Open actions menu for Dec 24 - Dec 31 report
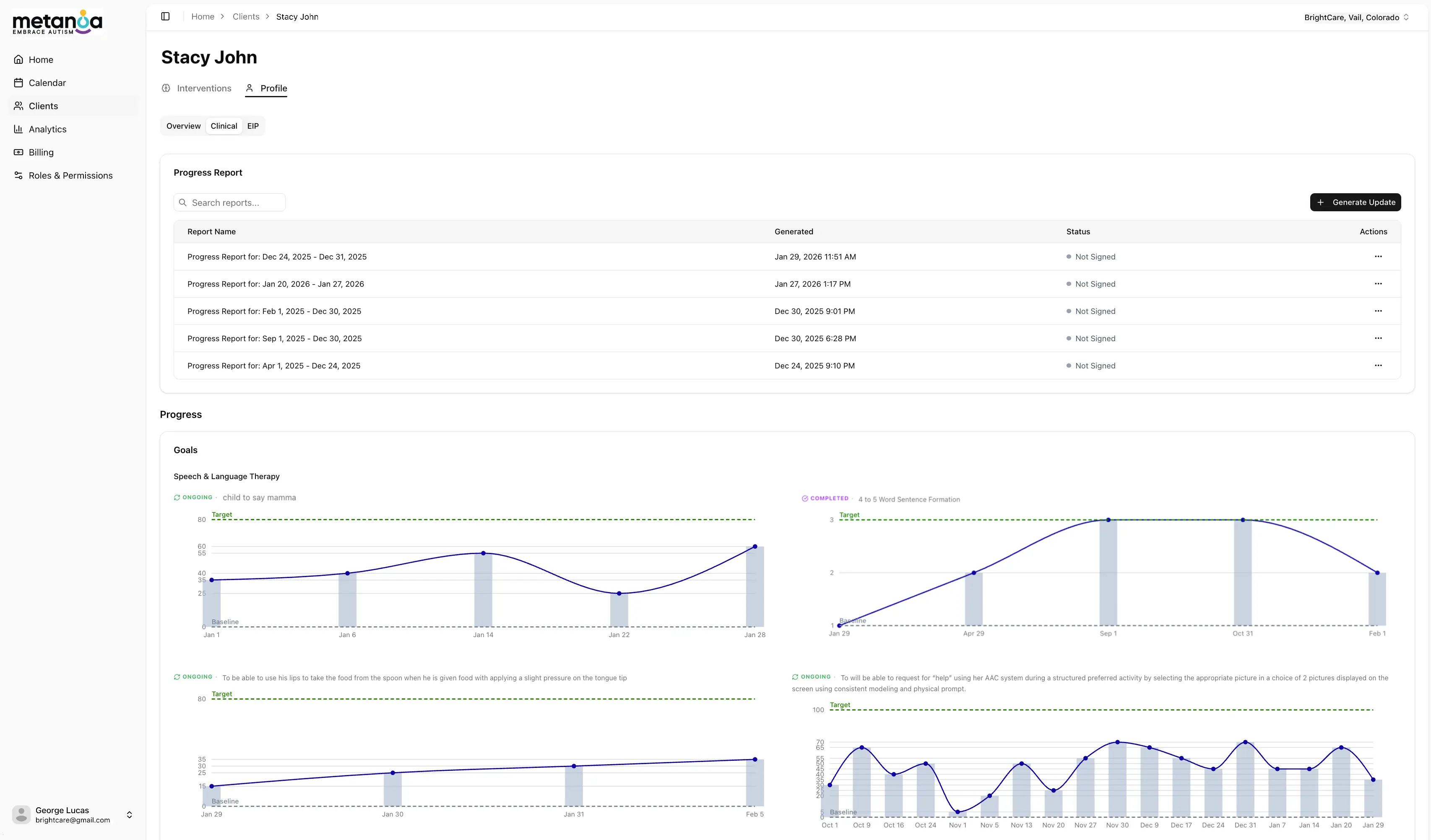 coord(1378,257)
